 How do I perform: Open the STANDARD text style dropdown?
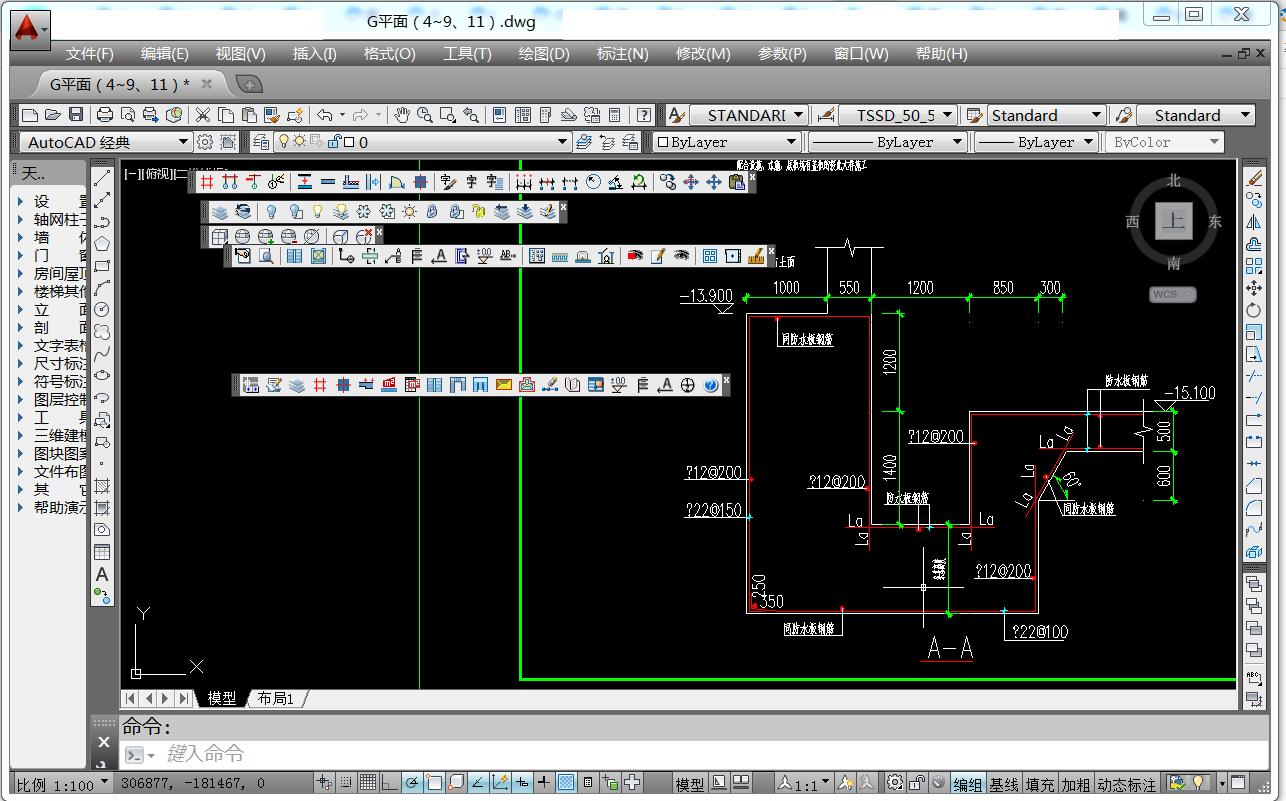[x=748, y=115]
